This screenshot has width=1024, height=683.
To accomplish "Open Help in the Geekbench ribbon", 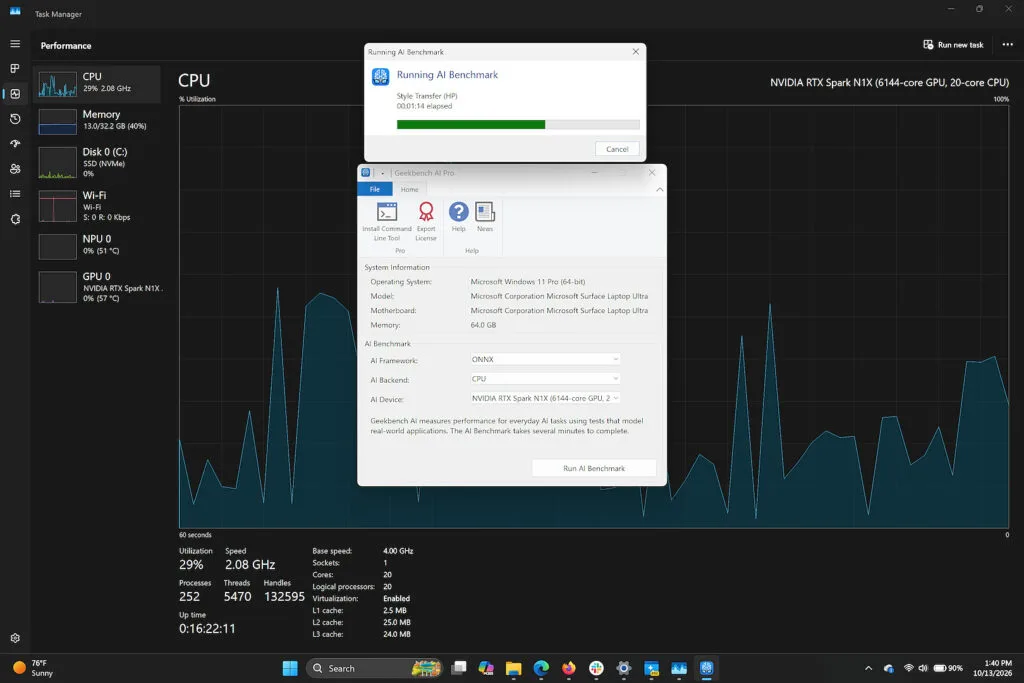I will click(458, 217).
